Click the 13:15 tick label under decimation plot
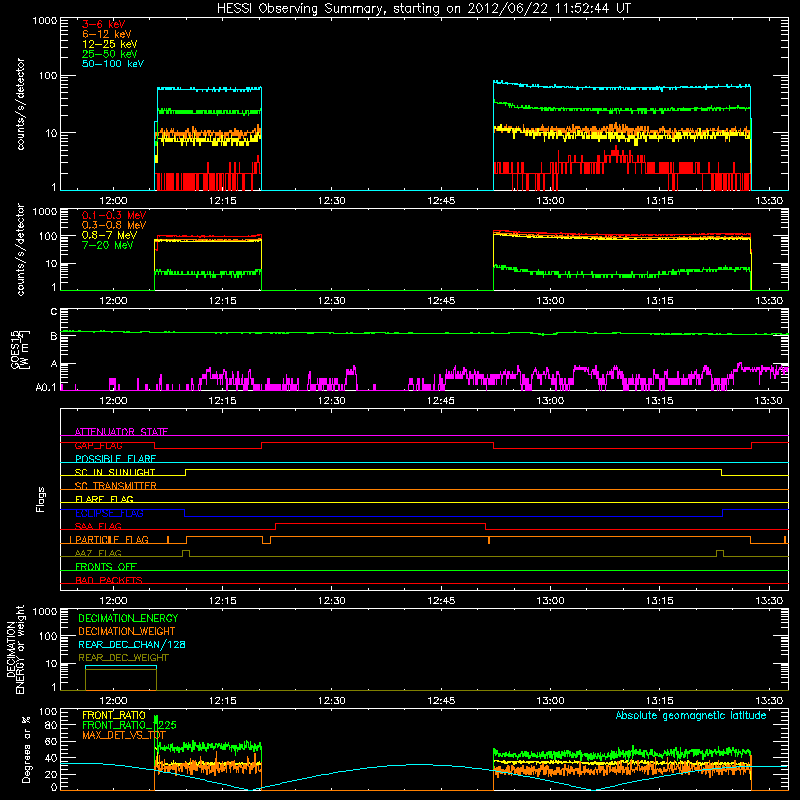The width and height of the screenshot is (800, 800). coord(659,701)
